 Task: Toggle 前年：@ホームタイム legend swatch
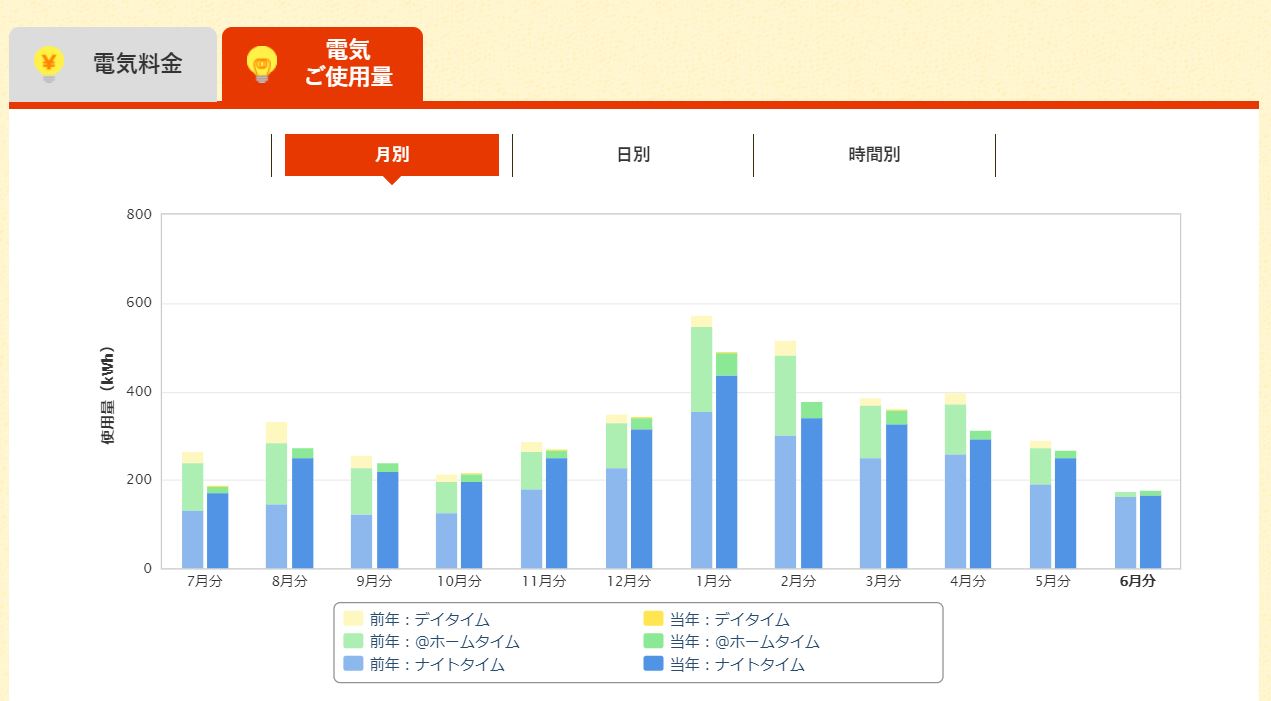353,642
